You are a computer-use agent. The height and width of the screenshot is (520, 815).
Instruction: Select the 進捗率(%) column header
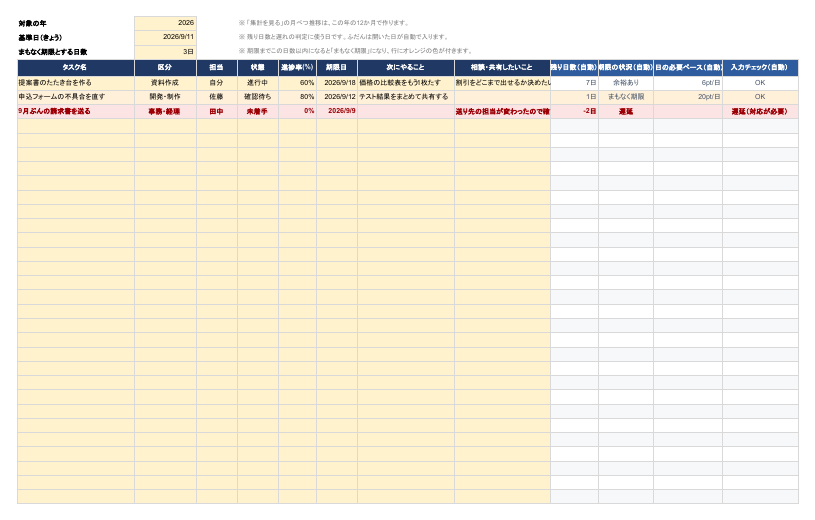[x=297, y=68]
